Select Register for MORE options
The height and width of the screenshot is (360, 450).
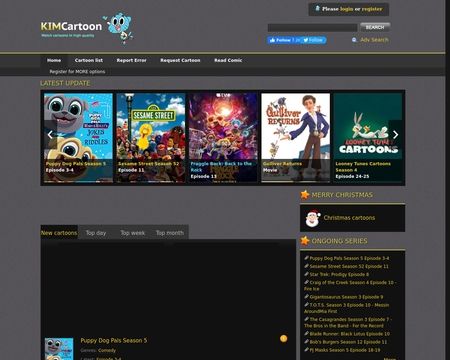[77, 72]
